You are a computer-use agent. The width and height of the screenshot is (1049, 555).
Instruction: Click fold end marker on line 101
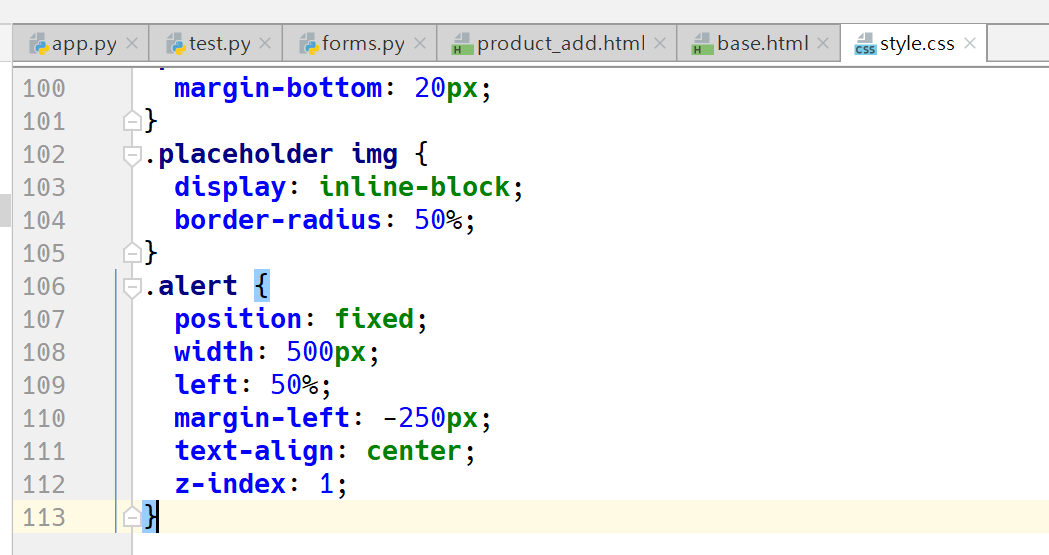pos(132,121)
